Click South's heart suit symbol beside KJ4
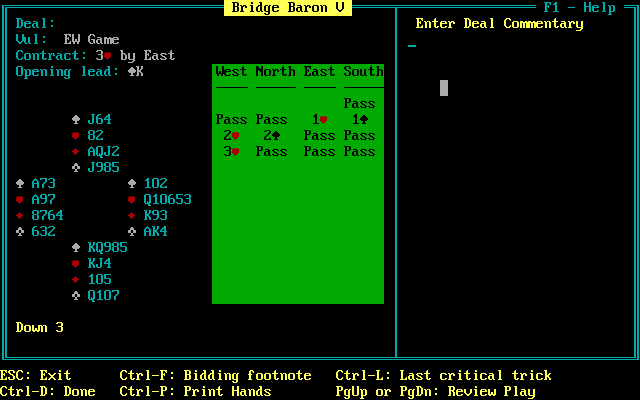 click(76, 264)
